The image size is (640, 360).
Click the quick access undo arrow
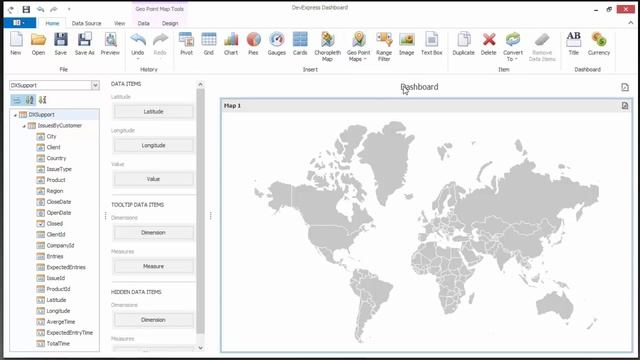(x=40, y=9)
